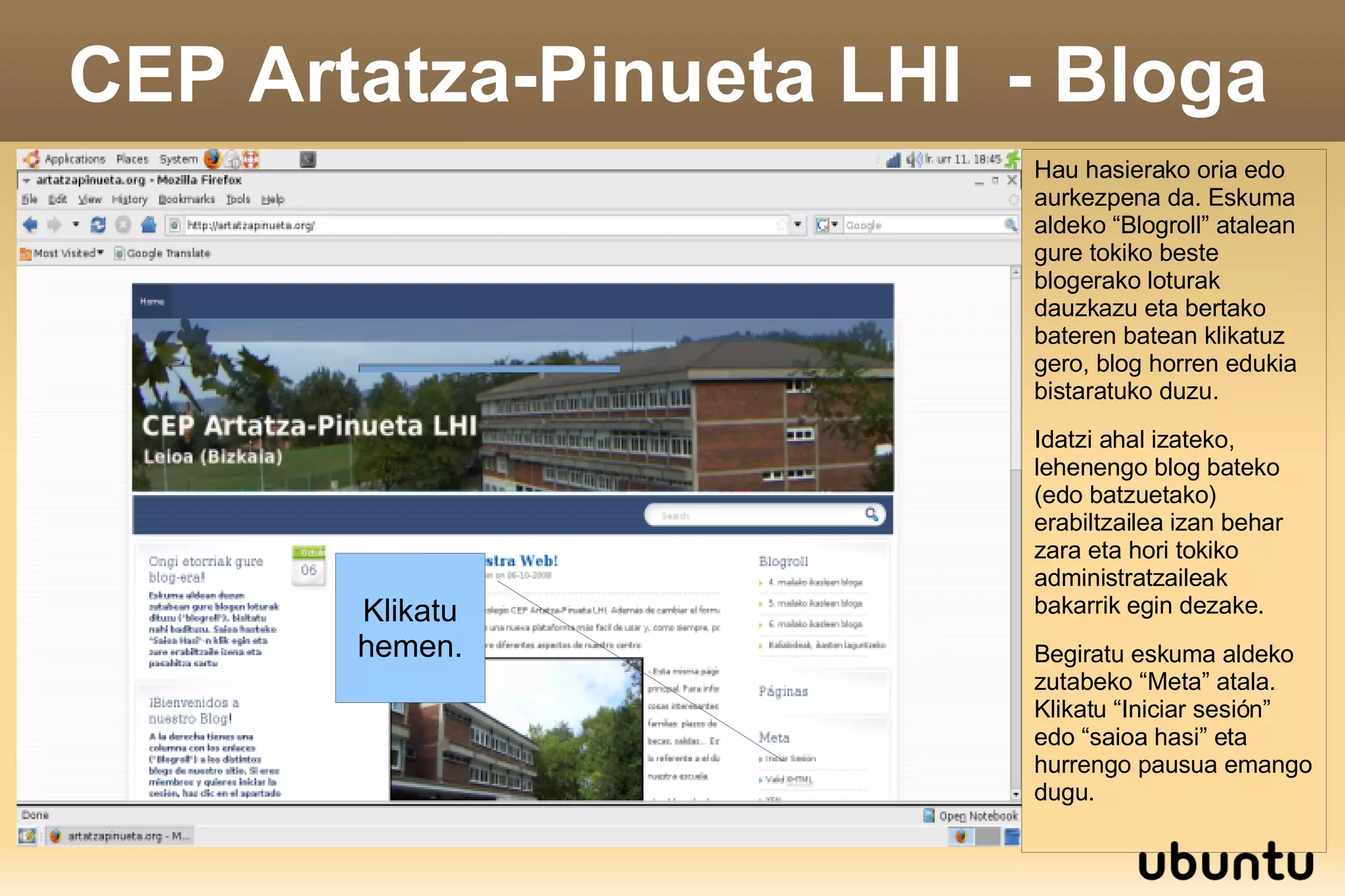Open the Bookmarks menu

[187, 200]
